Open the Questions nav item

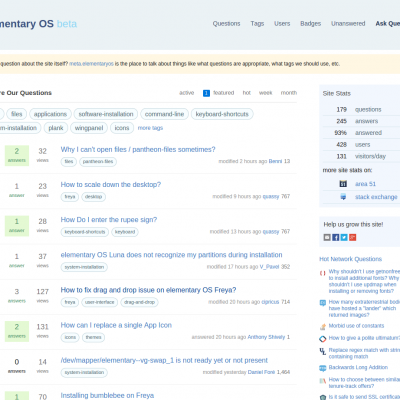pos(226,24)
